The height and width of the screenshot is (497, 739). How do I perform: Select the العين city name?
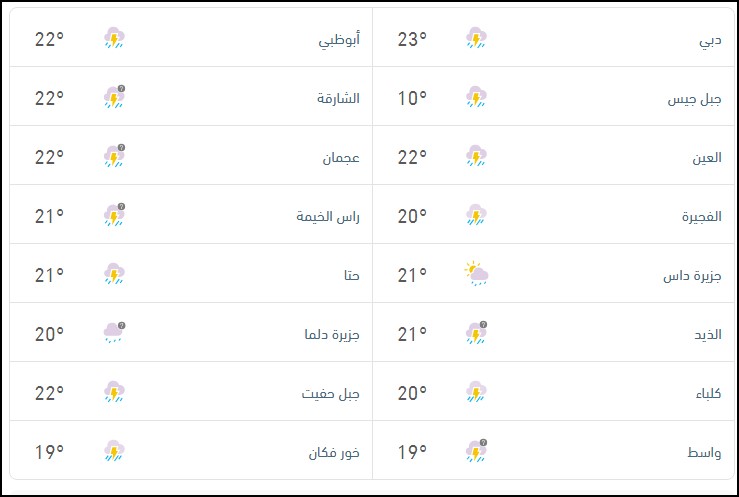pyautogui.click(x=703, y=157)
